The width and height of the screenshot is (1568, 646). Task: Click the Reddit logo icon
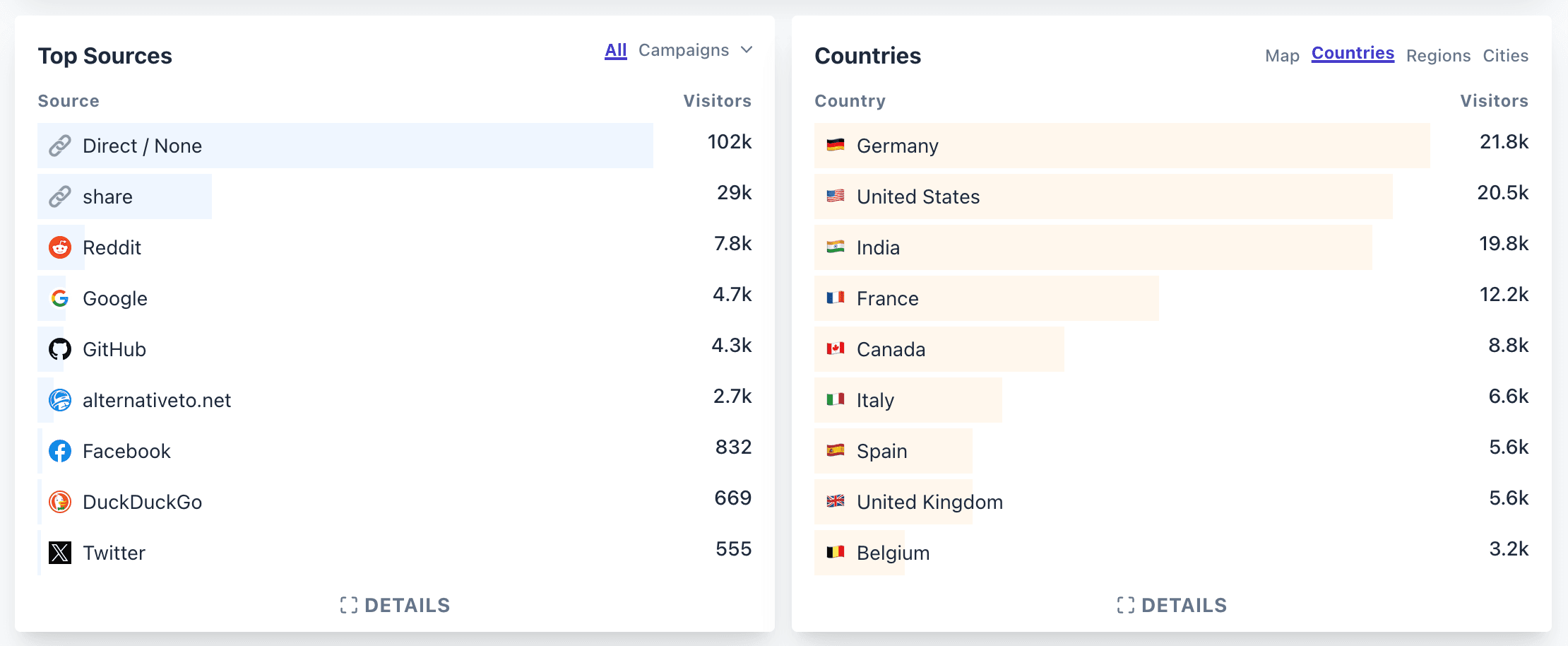pos(60,247)
